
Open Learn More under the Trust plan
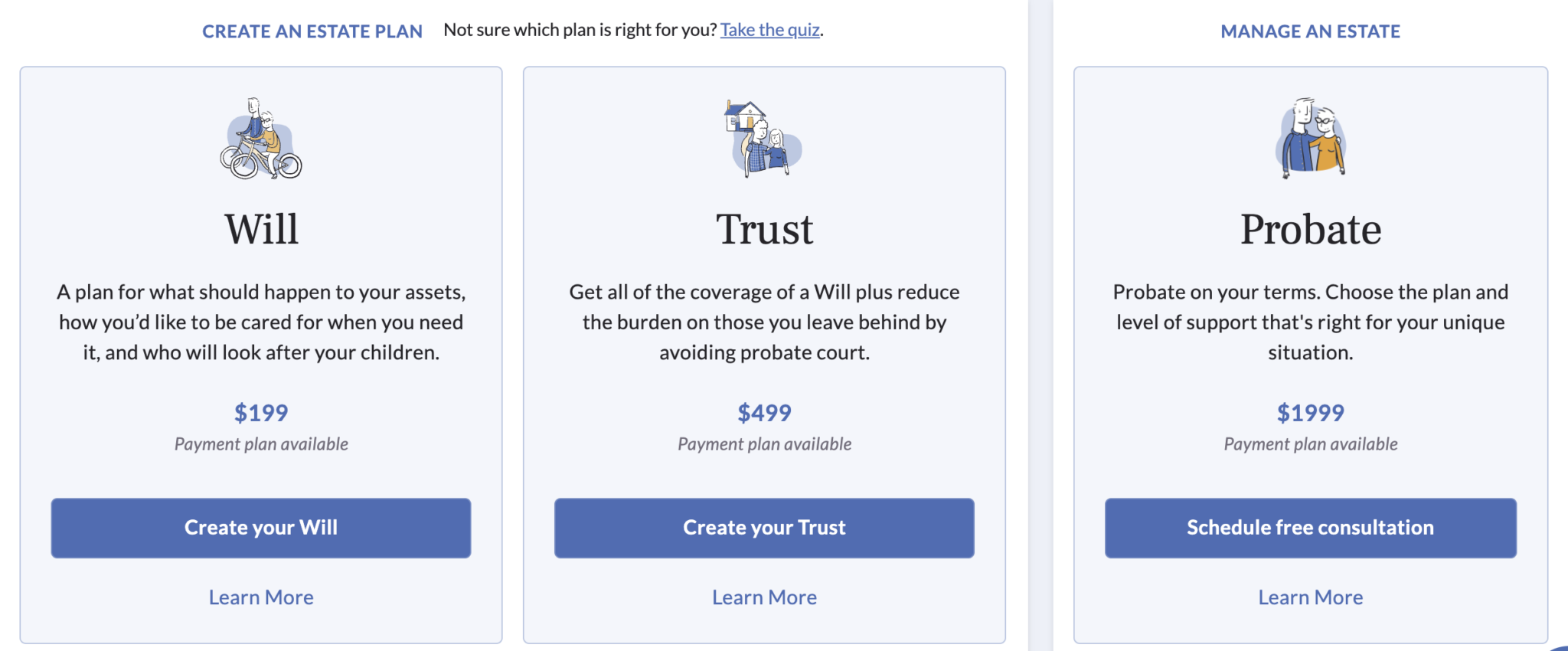[764, 597]
